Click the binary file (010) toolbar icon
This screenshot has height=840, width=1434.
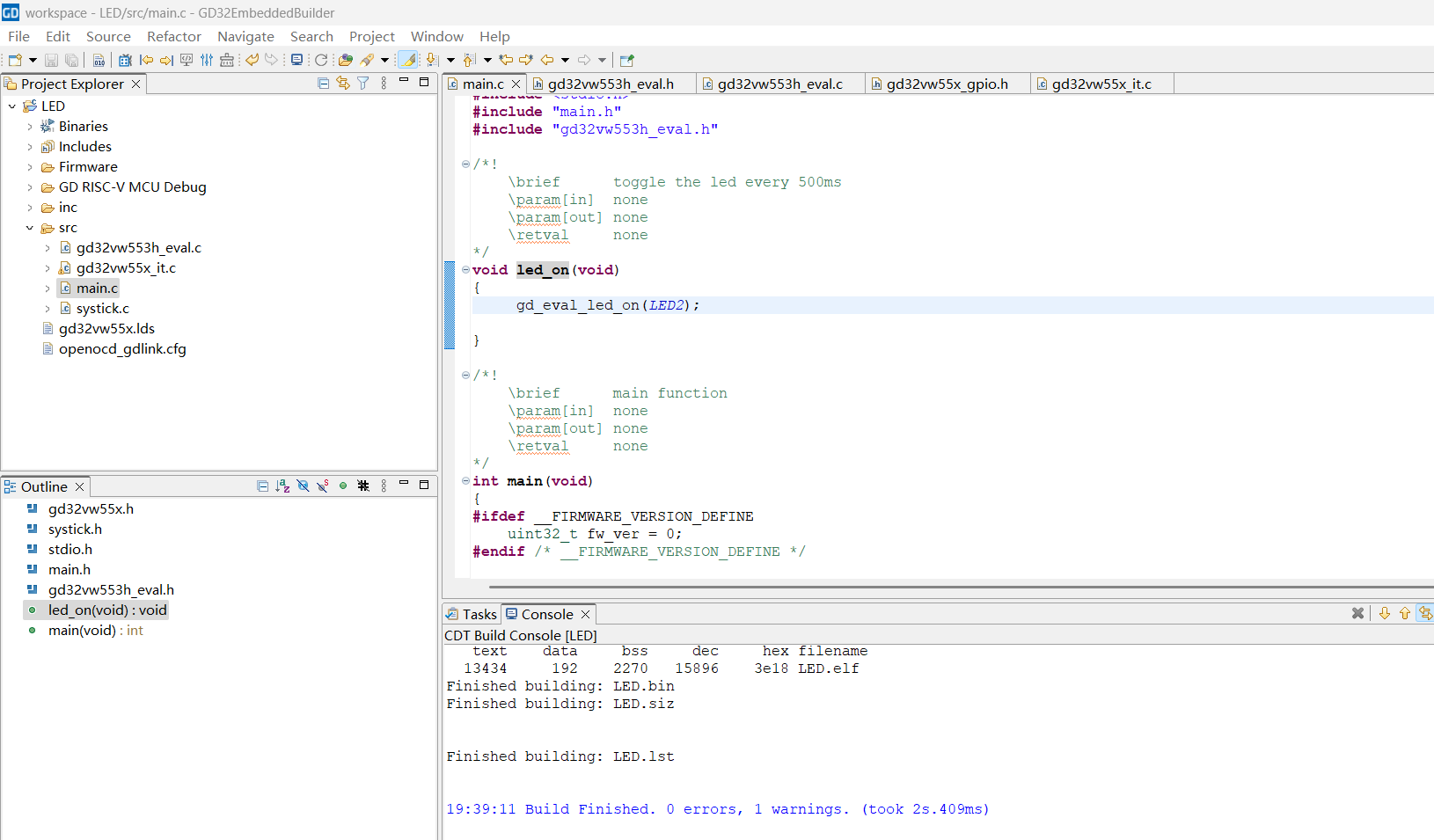point(99,60)
